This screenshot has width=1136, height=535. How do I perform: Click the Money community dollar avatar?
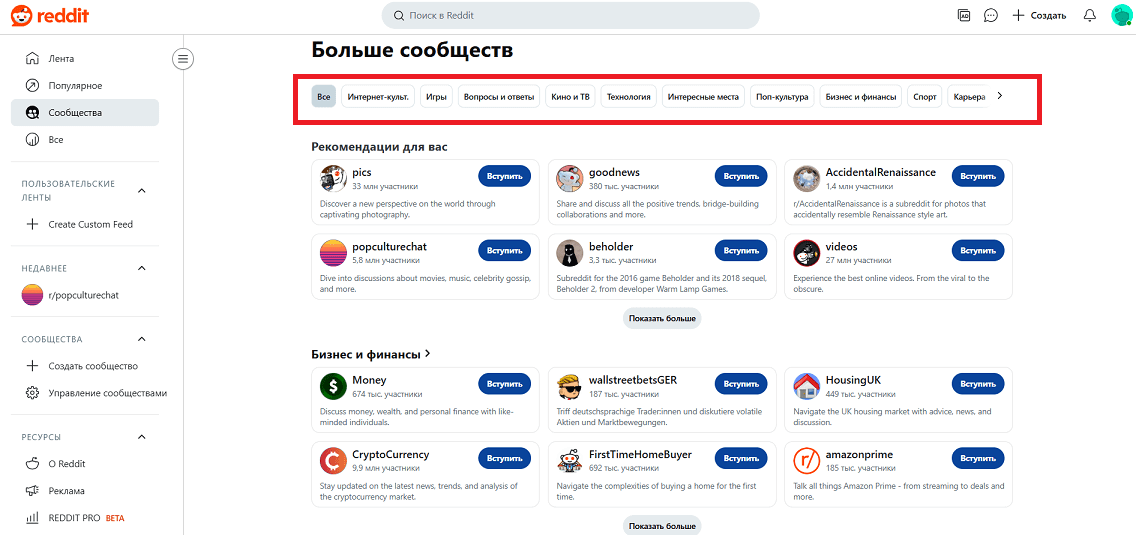pyautogui.click(x=333, y=386)
